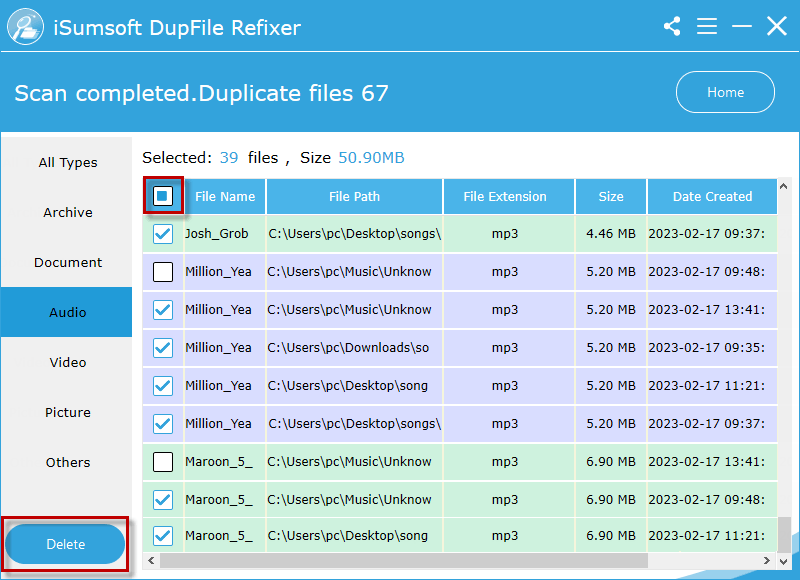Open the hamburger menu icon
The image size is (800, 580).
707,26
